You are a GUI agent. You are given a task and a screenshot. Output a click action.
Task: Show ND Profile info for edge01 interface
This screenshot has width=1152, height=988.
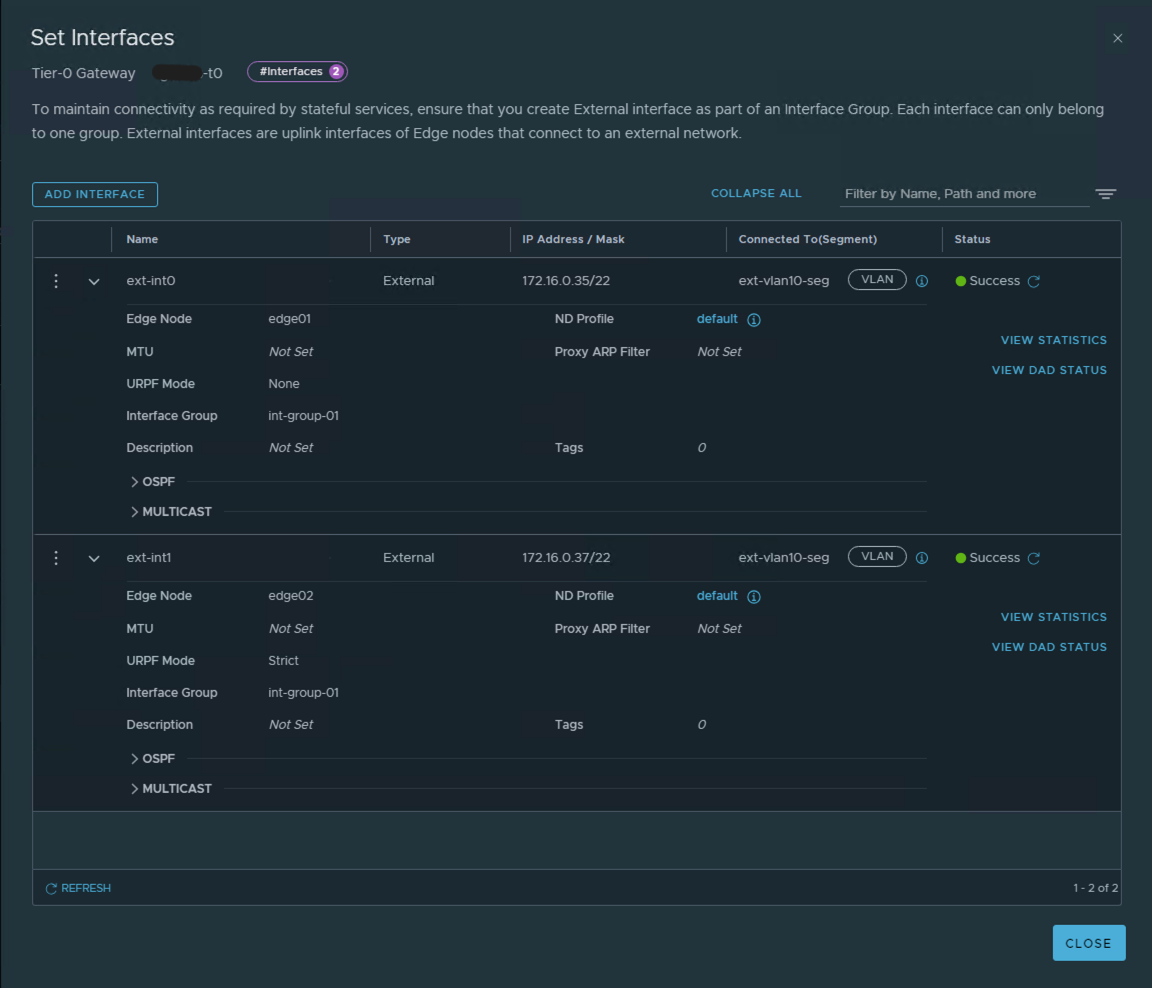(754, 320)
